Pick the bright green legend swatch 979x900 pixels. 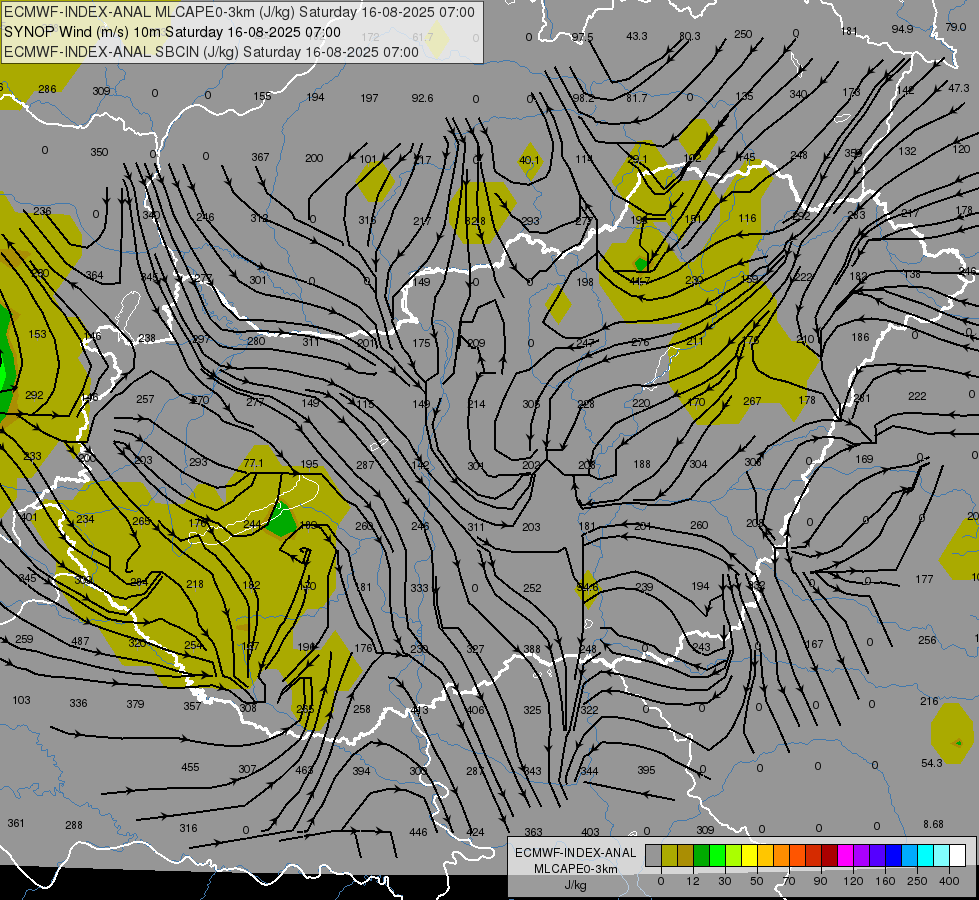click(x=717, y=855)
